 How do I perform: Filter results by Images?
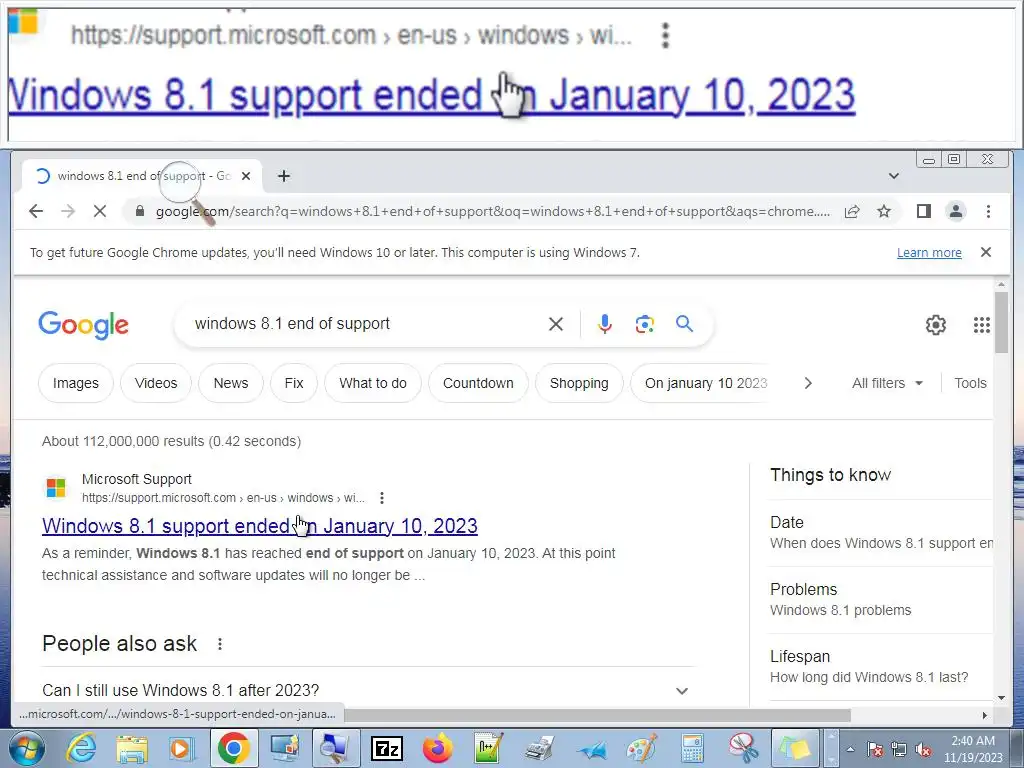(x=76, y=383)
